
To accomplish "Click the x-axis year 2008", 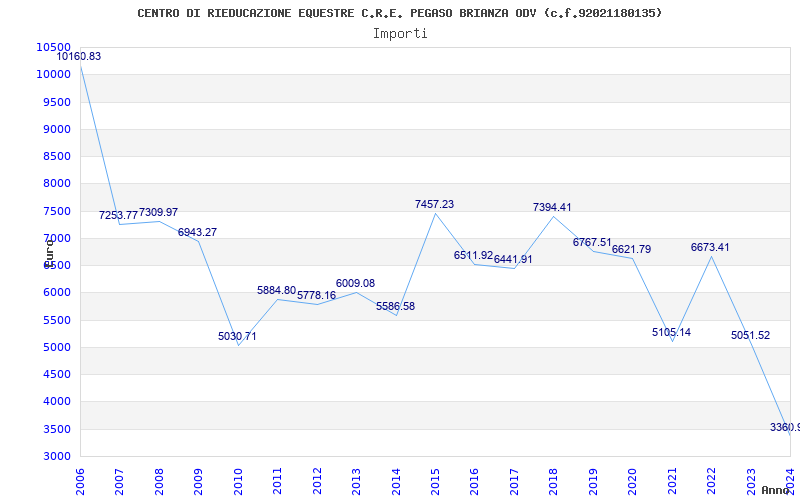I will (x=159, y=482).
